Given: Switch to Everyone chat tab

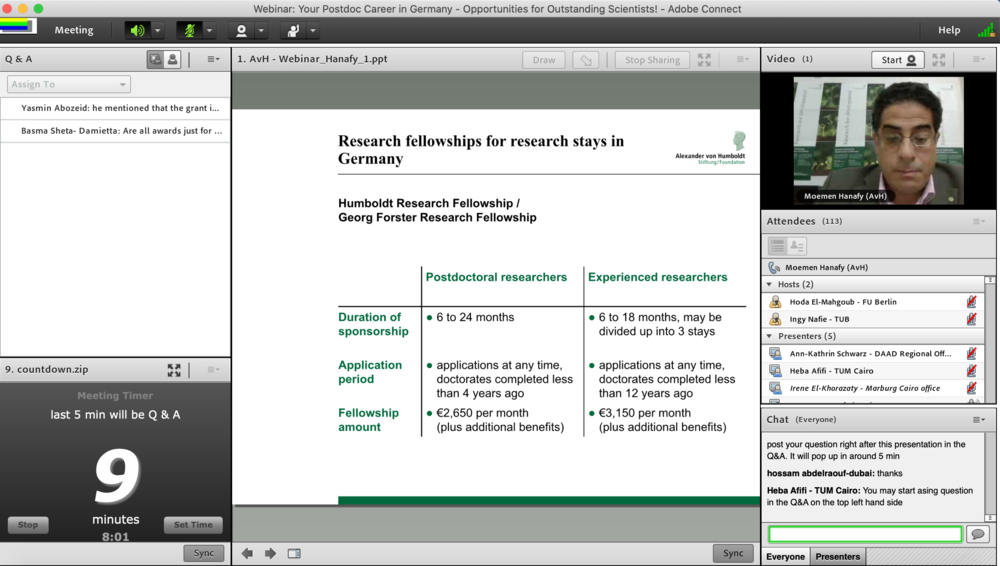Looking at the screenshot, I should (x=786, y=556).
